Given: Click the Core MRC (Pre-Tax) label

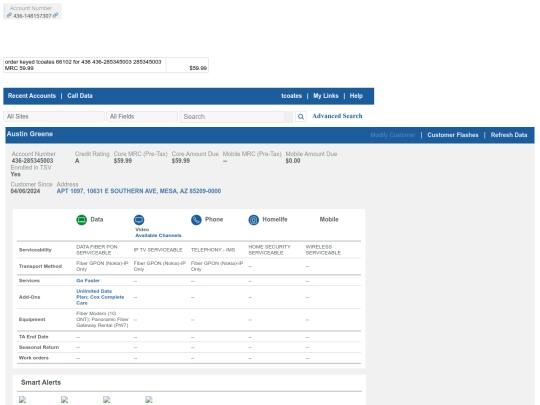Looking at the screenshot, I should (x=141, y=154).
